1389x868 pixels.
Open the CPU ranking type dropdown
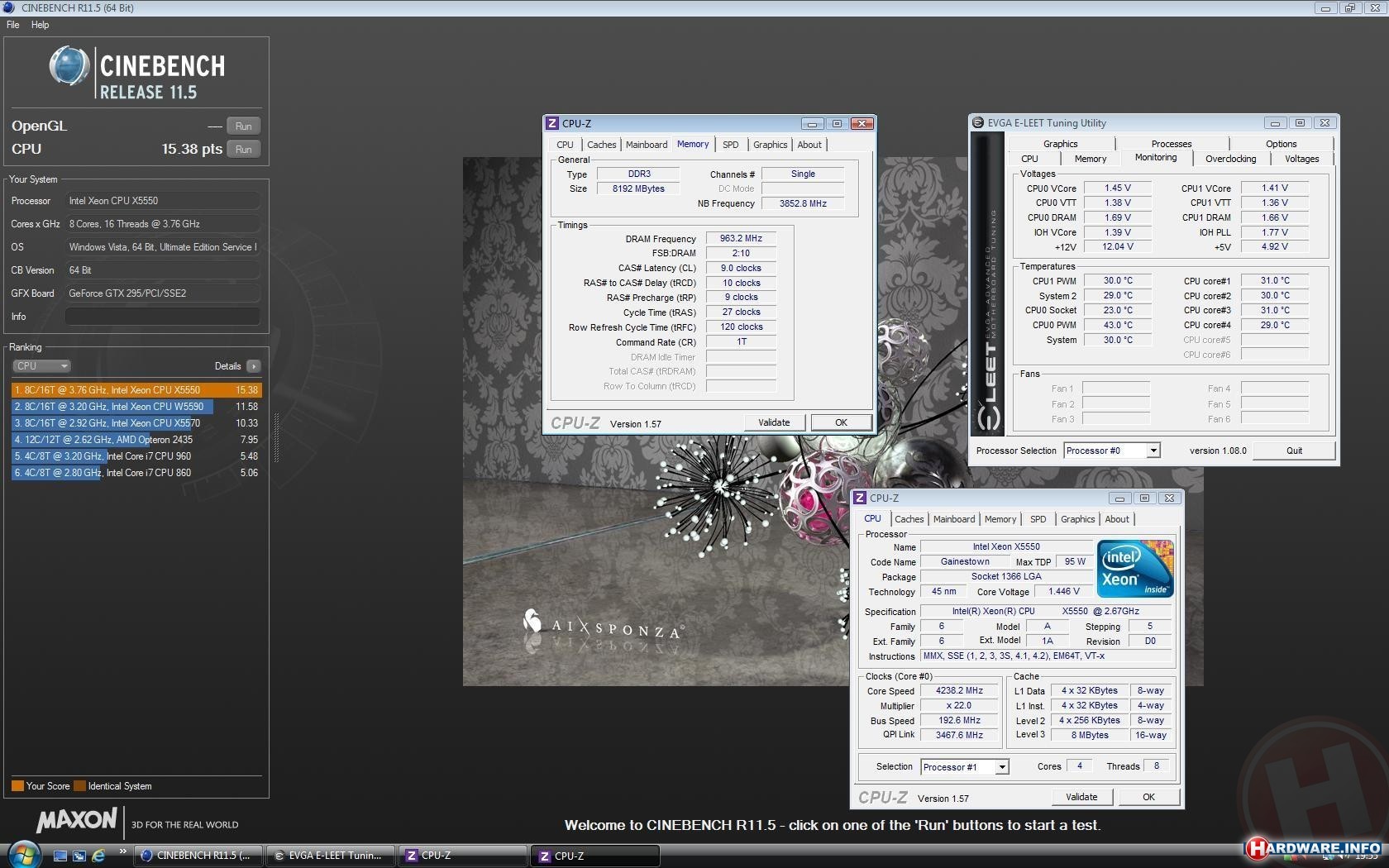tap(41, 365)
